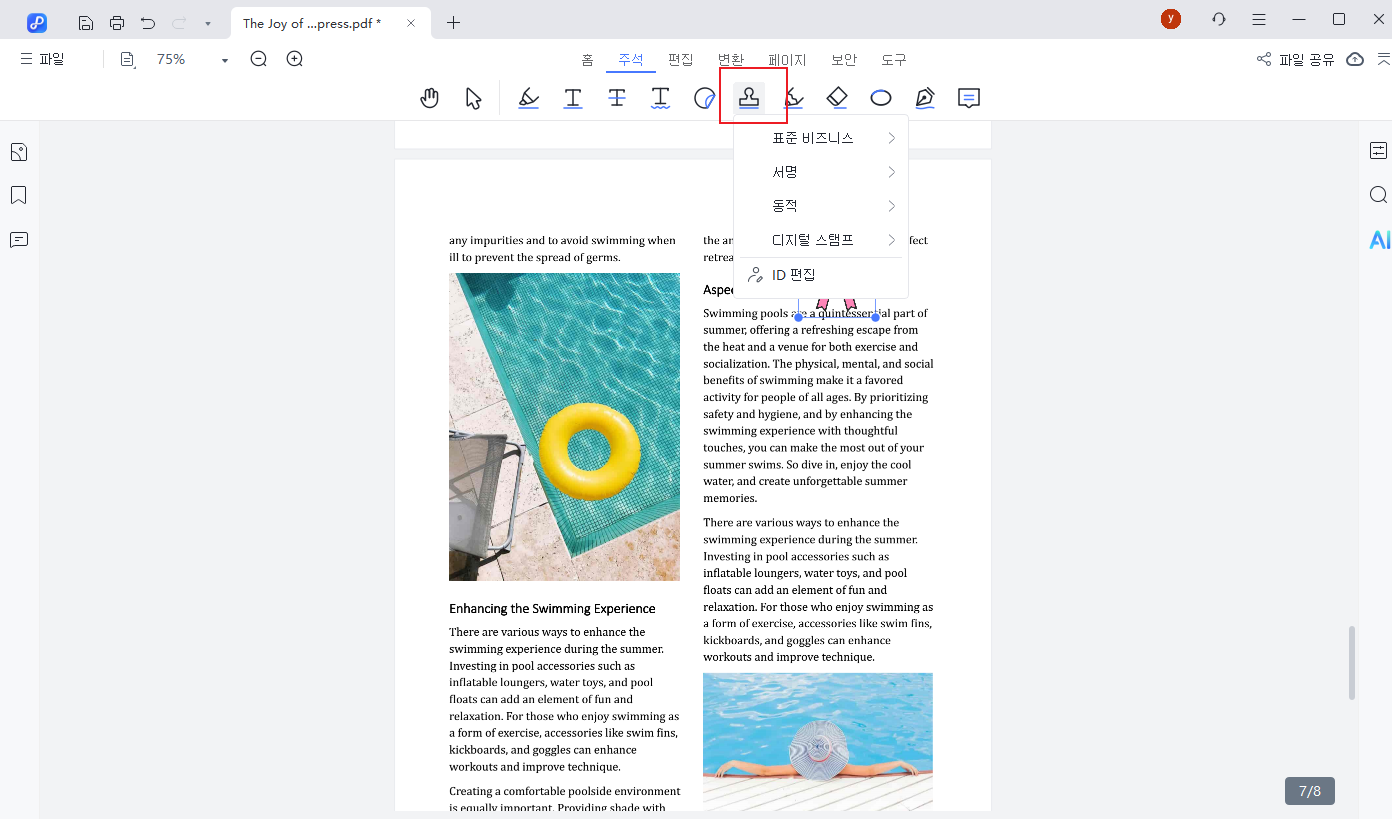The width and height of the screenshot is (1392, 819).
Task: Open the quick access toolbar dropdown arrow
Action: [207, 23]
